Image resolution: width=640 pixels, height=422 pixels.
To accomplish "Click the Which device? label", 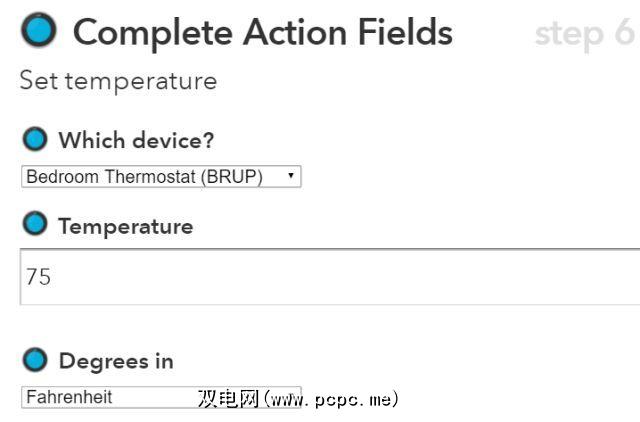I will point(136,140).
